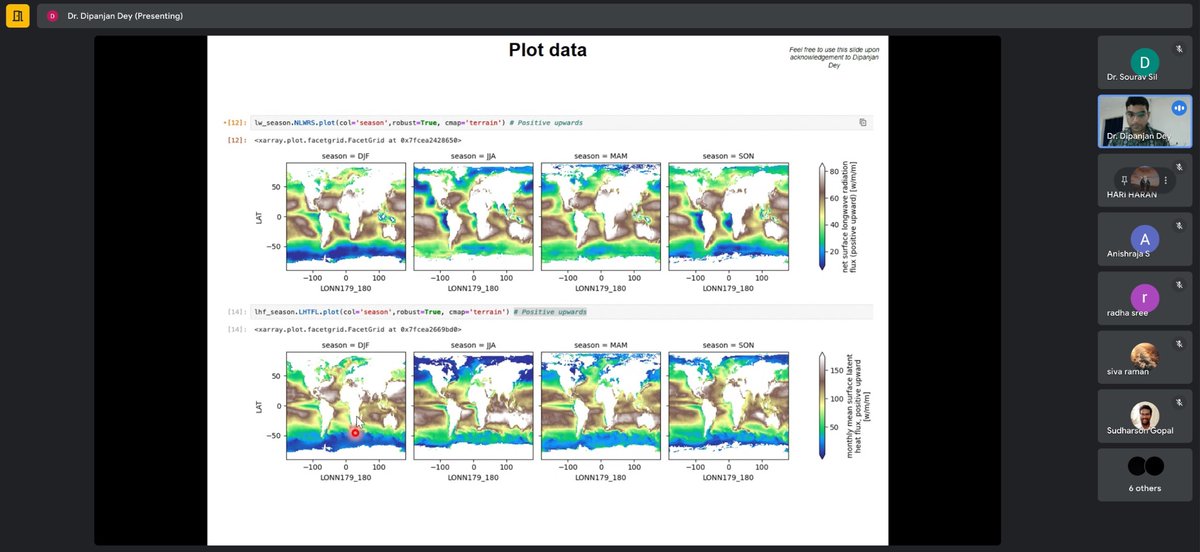Click the '[14]:' input cell number
Image resolution: width=1200 pixels, height=552 pixels.
tap(237, 312)
